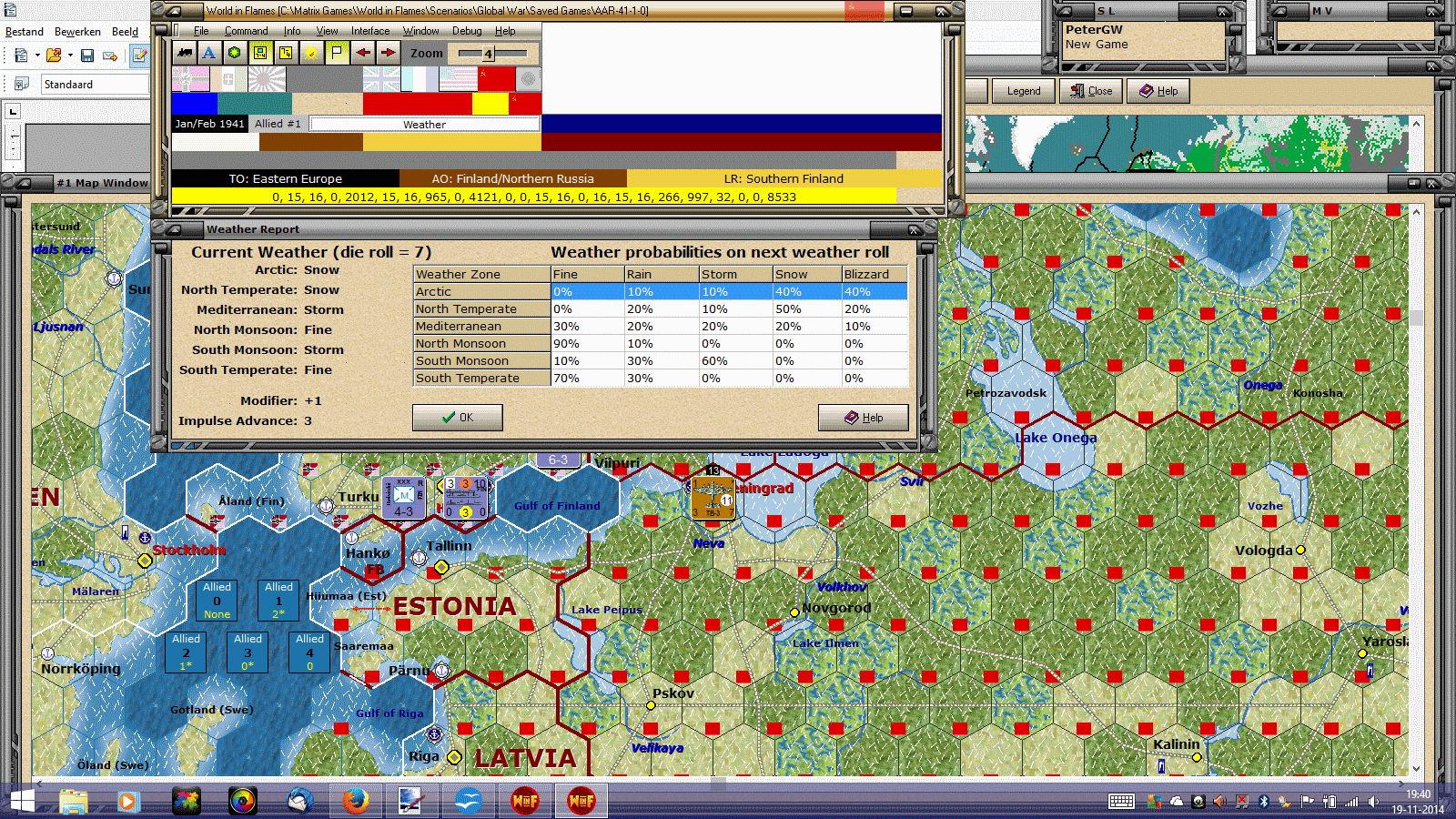This screenshot has width=1456, height=819.
Task: Click the Legend button
Action: (x=1024, y=91)
